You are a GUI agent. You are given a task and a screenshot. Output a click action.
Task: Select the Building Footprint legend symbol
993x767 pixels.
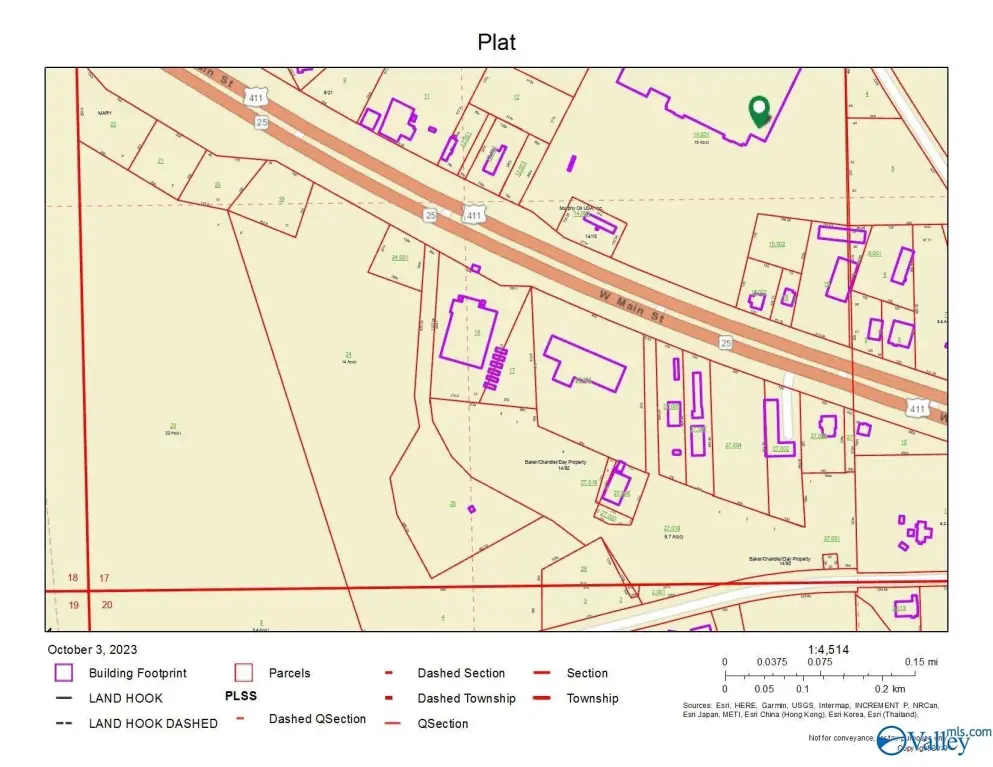coord(65,673)
